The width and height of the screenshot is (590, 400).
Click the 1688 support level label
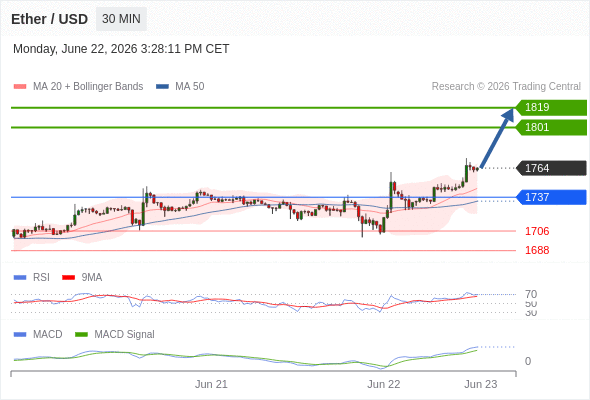pyautogui.click(x=537, y=250)
